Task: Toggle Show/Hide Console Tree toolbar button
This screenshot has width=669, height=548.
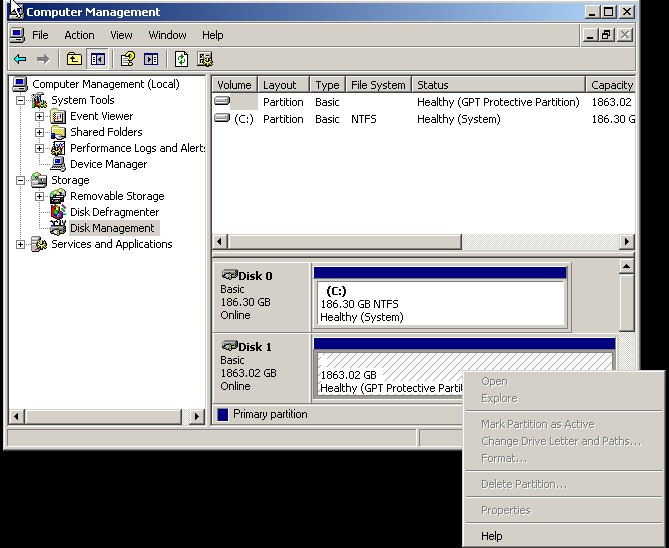Action: [x=97, y=59]
